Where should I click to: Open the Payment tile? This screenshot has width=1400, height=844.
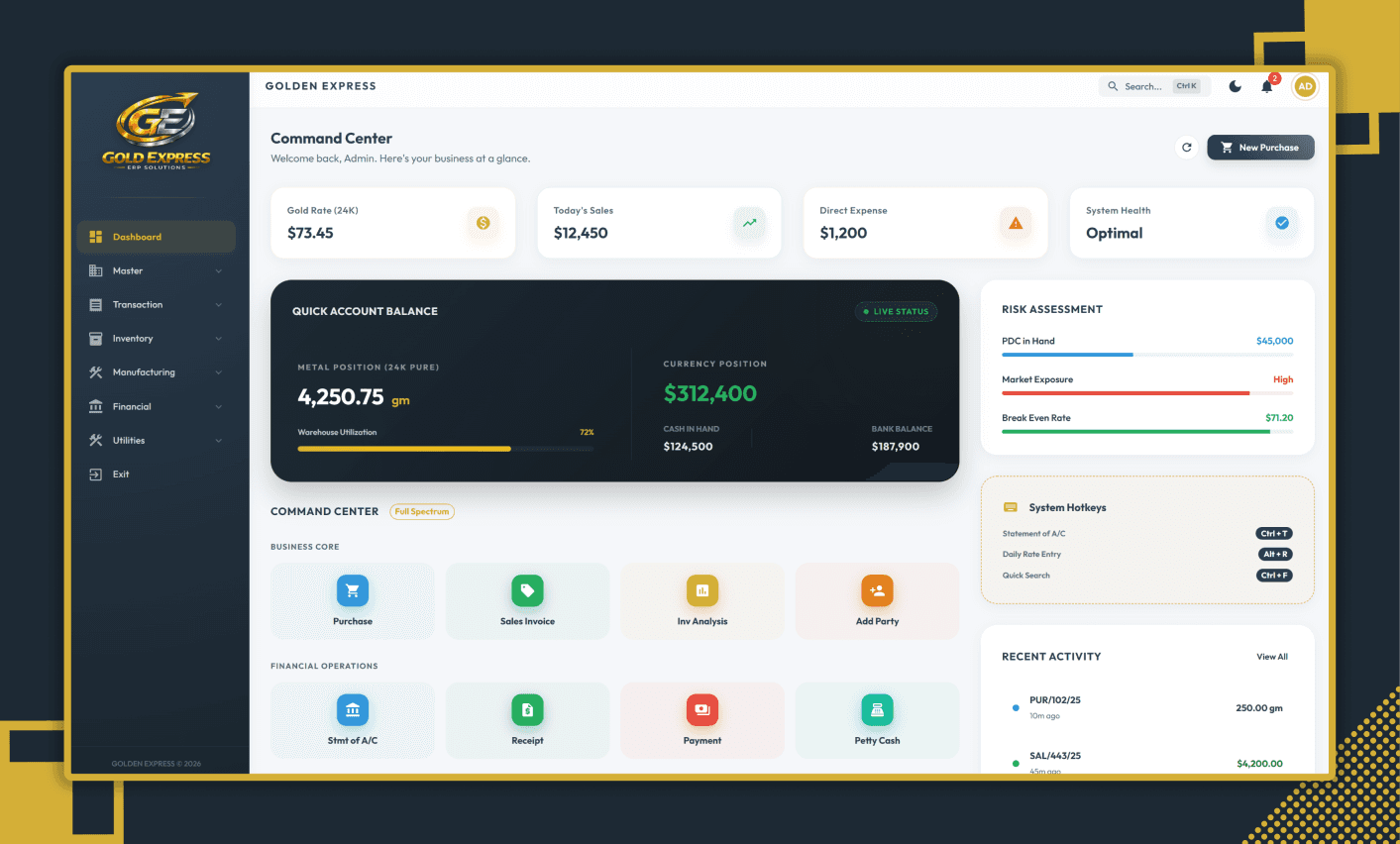[701, 720]
